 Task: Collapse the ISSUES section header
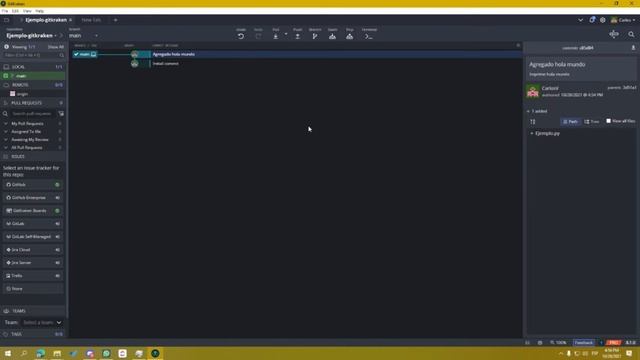(x=33, y=156)
